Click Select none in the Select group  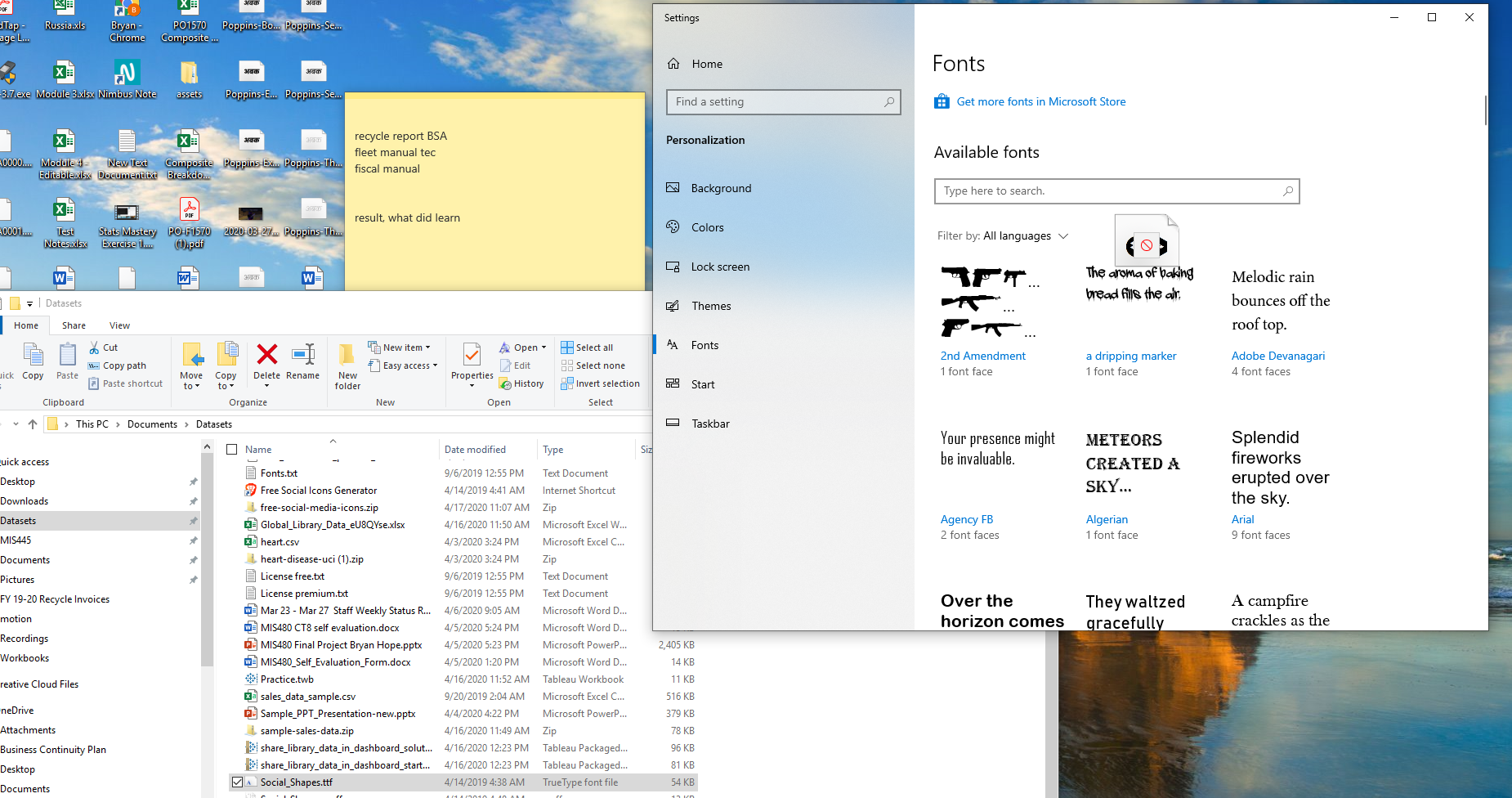click(593, 365)
